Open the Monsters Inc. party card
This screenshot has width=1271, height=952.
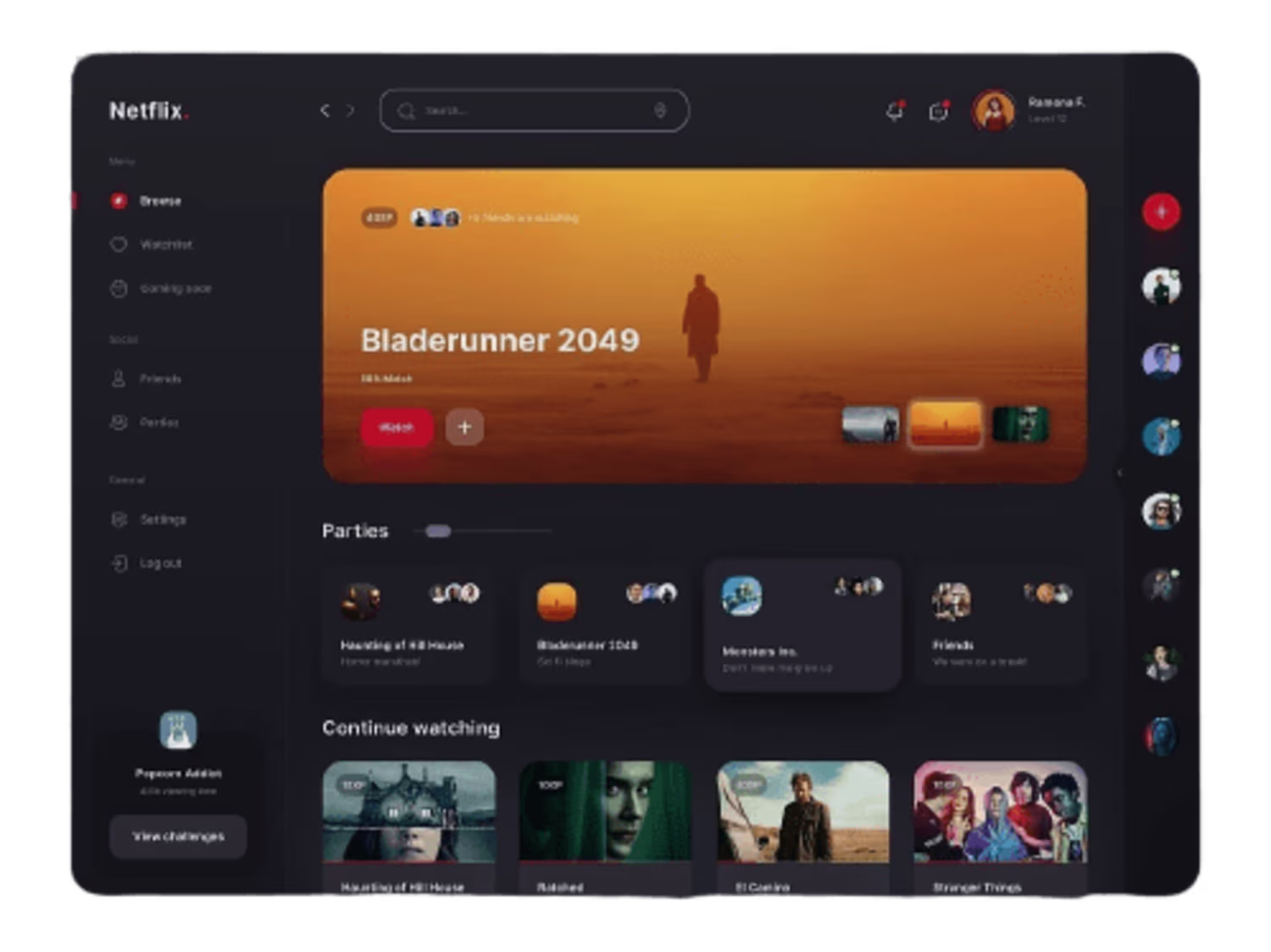point(802,625)
